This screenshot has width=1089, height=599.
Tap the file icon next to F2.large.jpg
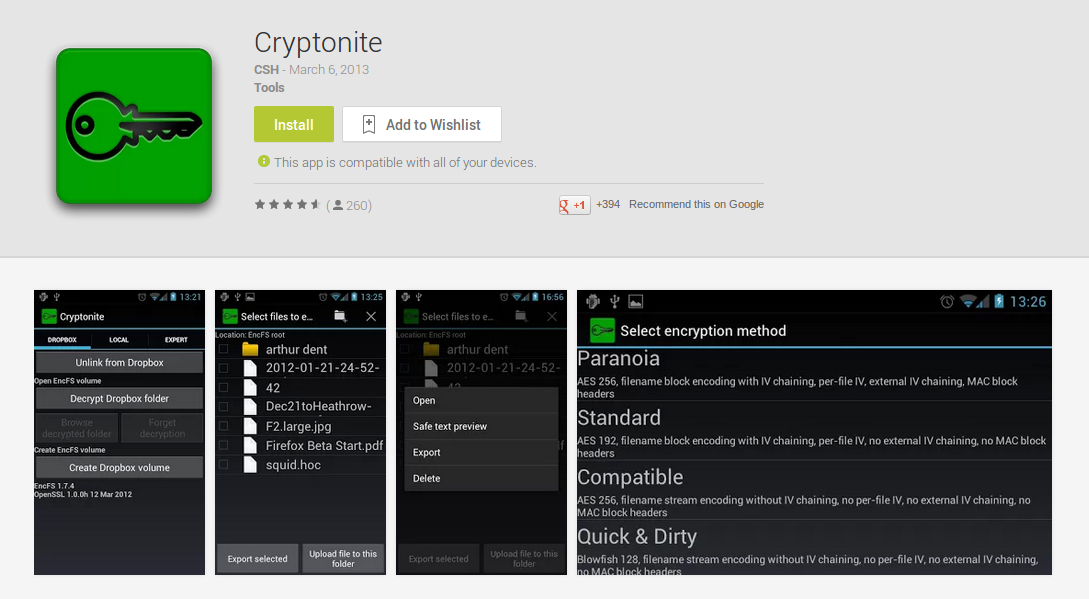click(x=250, y=426)
